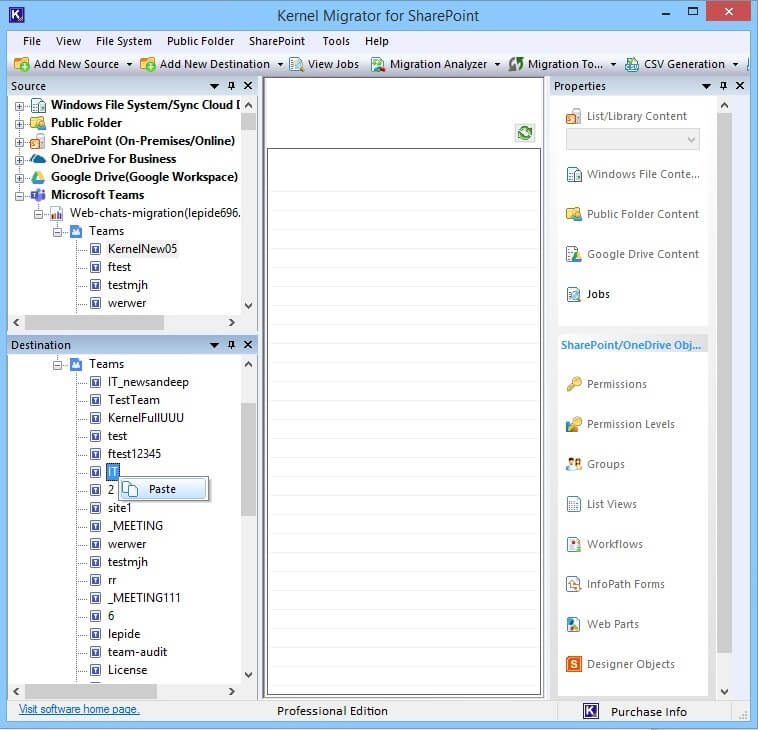Open the File menu
Screen dimensions: 758x730
click(32, 41)
